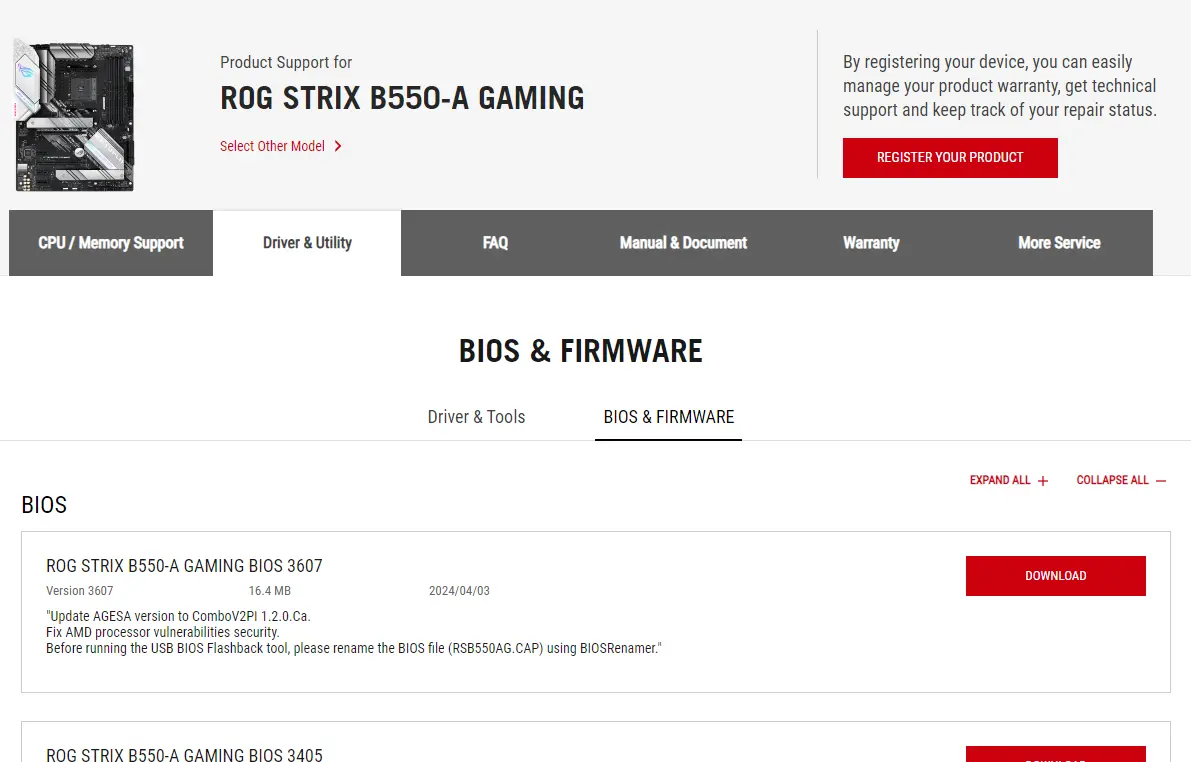Image resolution: width=1191 pixels, height=762 pixels.
Task: Click the 'BIOS' section heading
Action: click(44, 505)
